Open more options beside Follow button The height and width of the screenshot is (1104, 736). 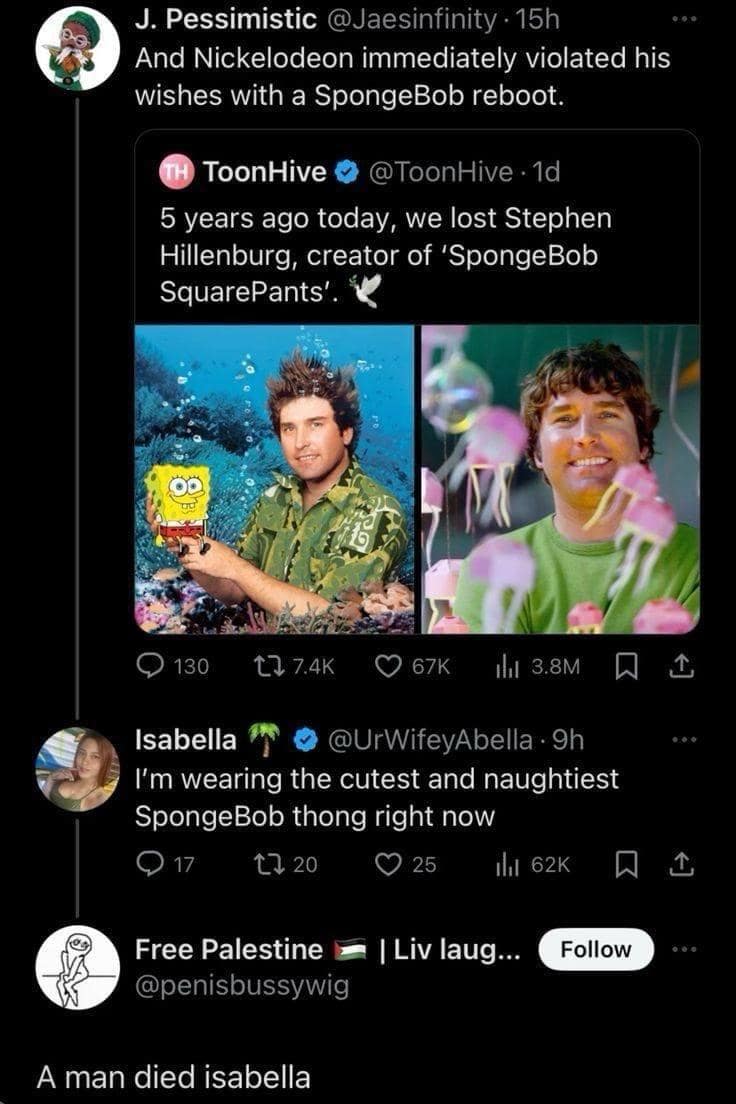682,950
